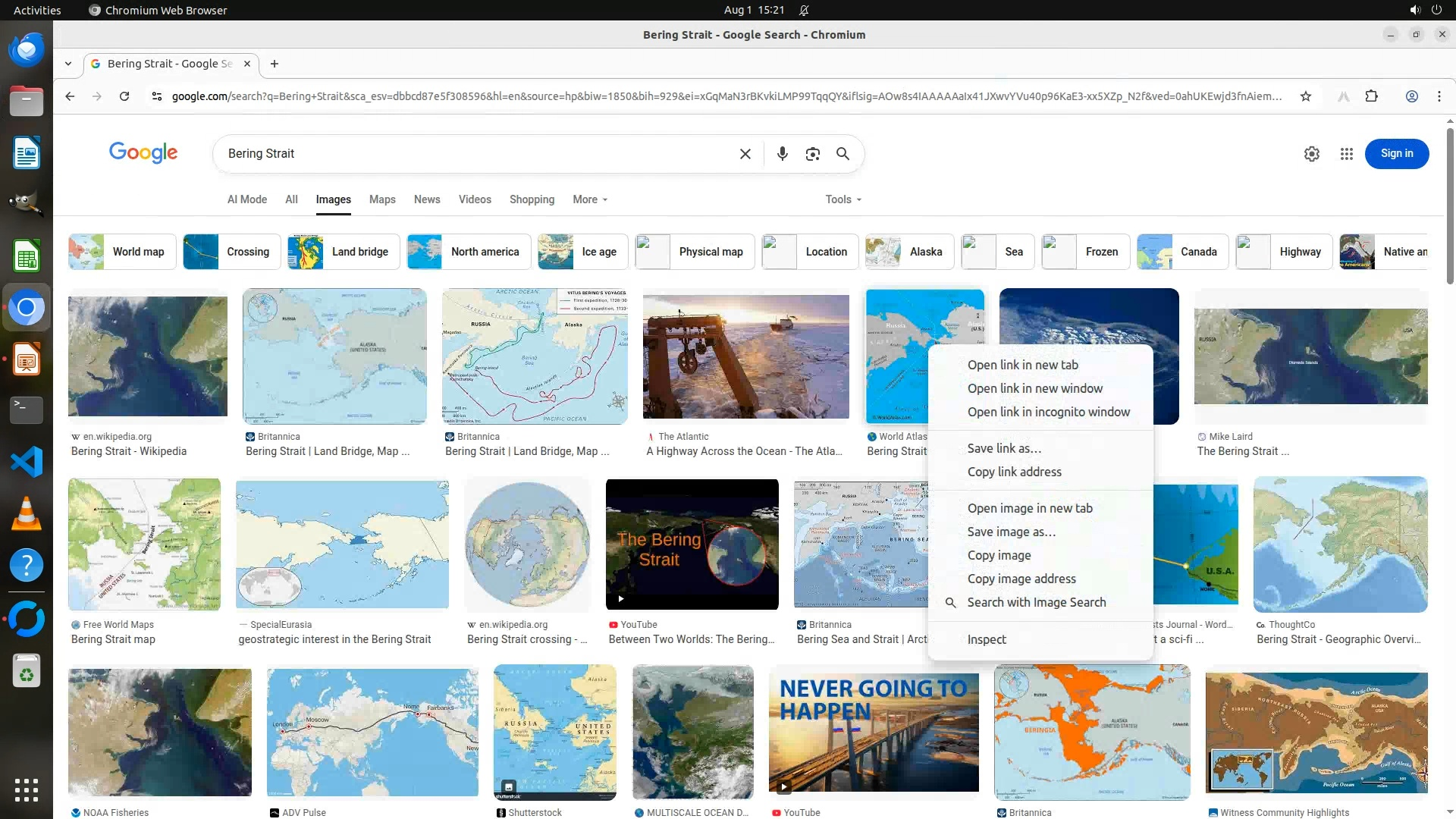1456x819 pixels.
Task: Switch to the Maps search tab
Action: click(x=382, y=199)
